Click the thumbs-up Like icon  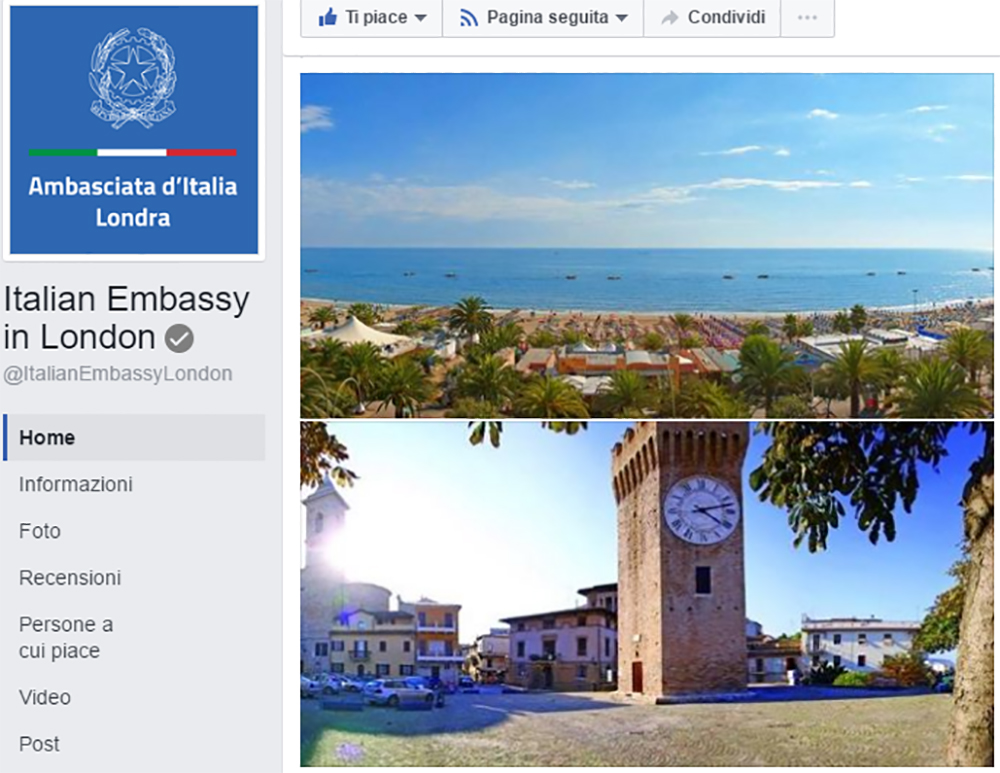tap(328, 17)
